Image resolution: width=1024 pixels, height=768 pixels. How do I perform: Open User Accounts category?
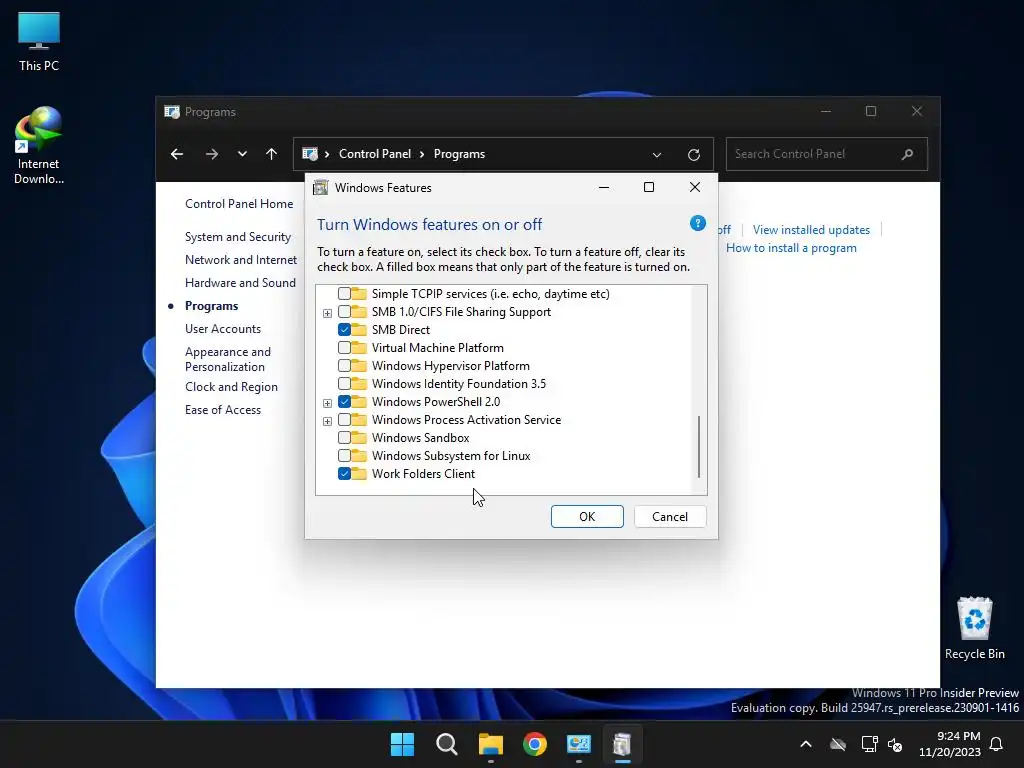pos(223,328)
